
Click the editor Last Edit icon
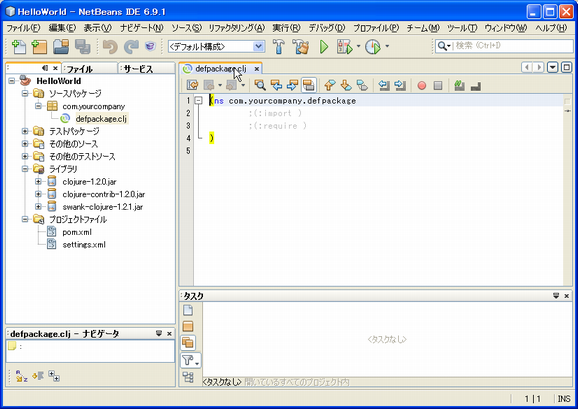coord(192,85)
